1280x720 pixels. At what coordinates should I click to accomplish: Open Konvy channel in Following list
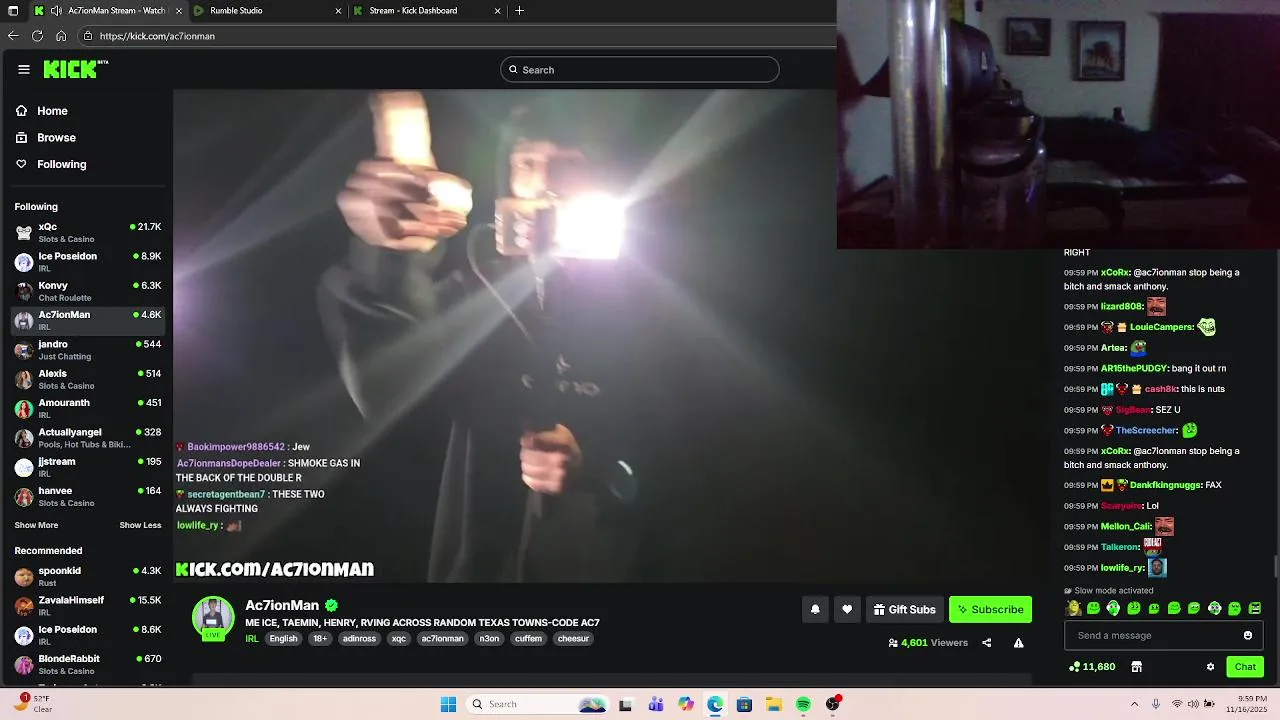(x=88, y=291)
